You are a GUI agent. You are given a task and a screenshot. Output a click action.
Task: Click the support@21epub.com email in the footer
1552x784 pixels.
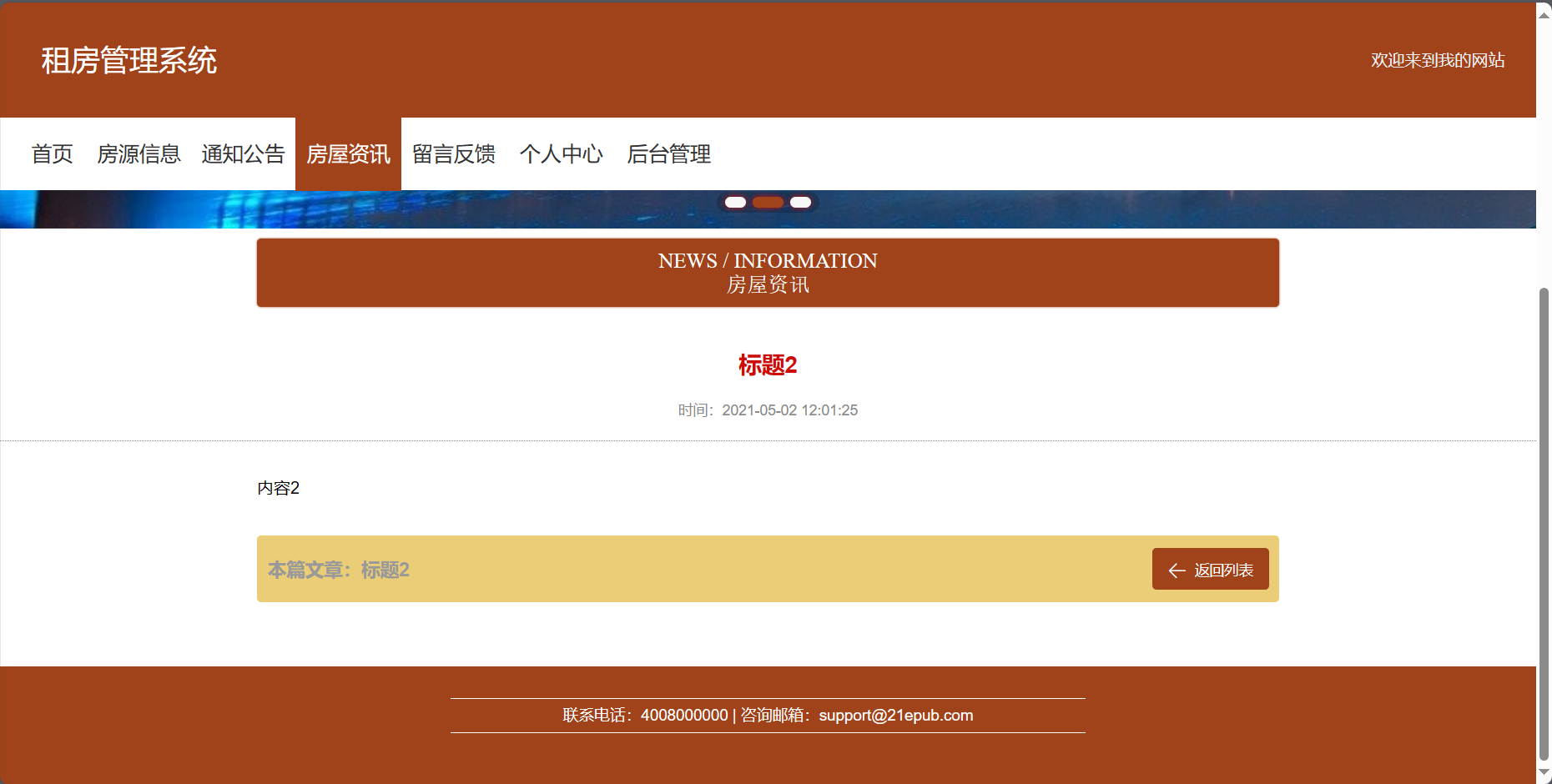point(895,716)
